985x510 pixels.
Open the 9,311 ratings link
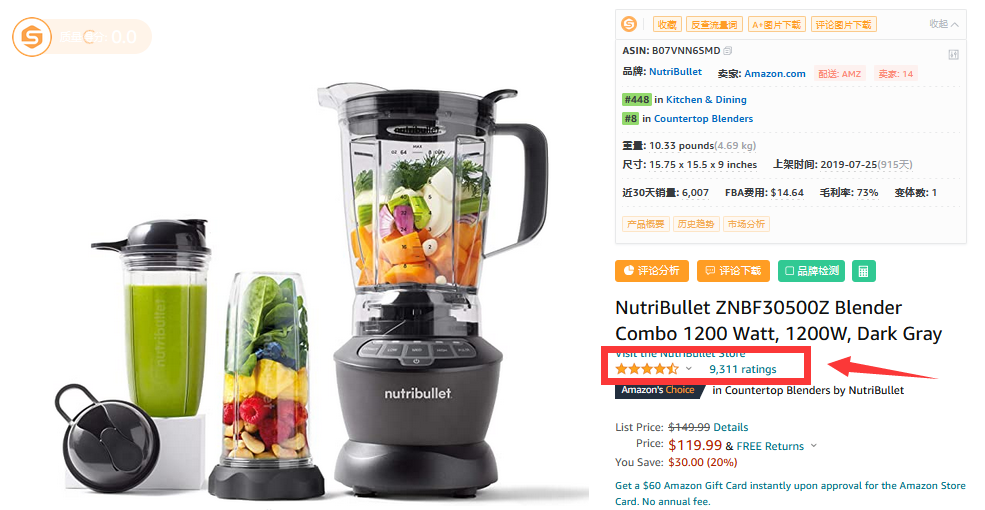[743, 369]
